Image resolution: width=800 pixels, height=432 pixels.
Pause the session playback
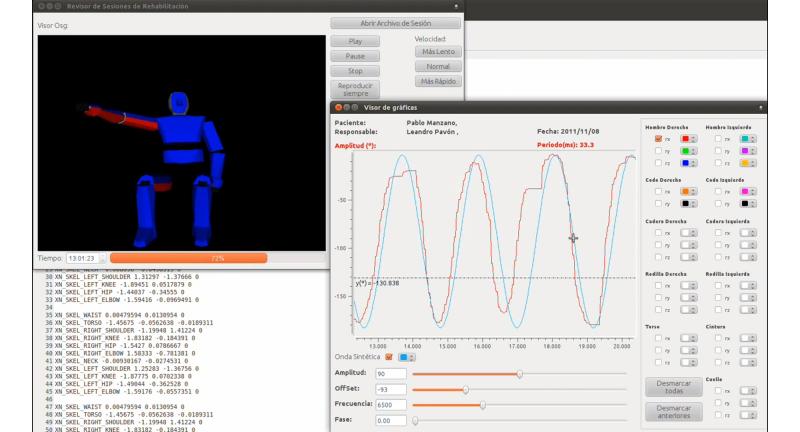(355, 57)
